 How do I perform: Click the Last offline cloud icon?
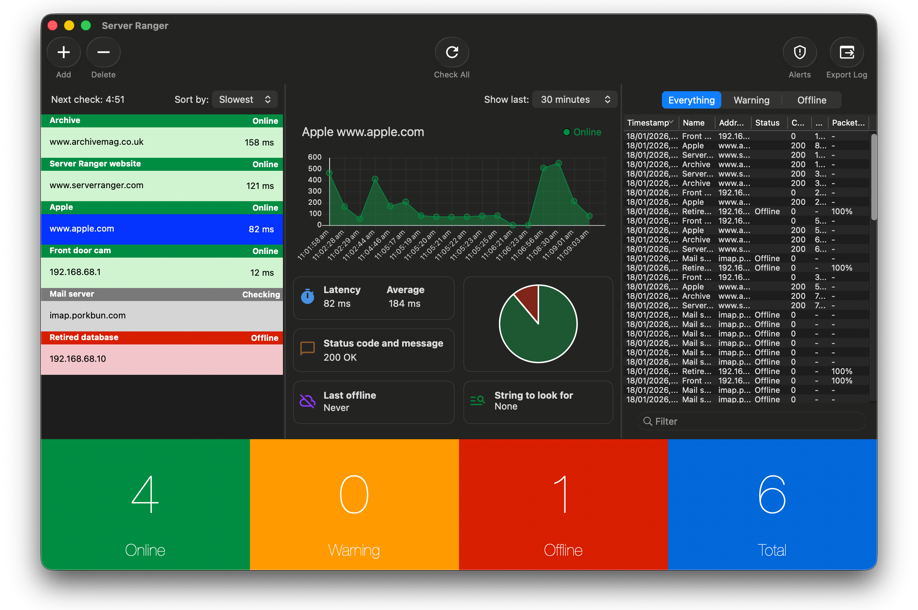tap(308, 401)
